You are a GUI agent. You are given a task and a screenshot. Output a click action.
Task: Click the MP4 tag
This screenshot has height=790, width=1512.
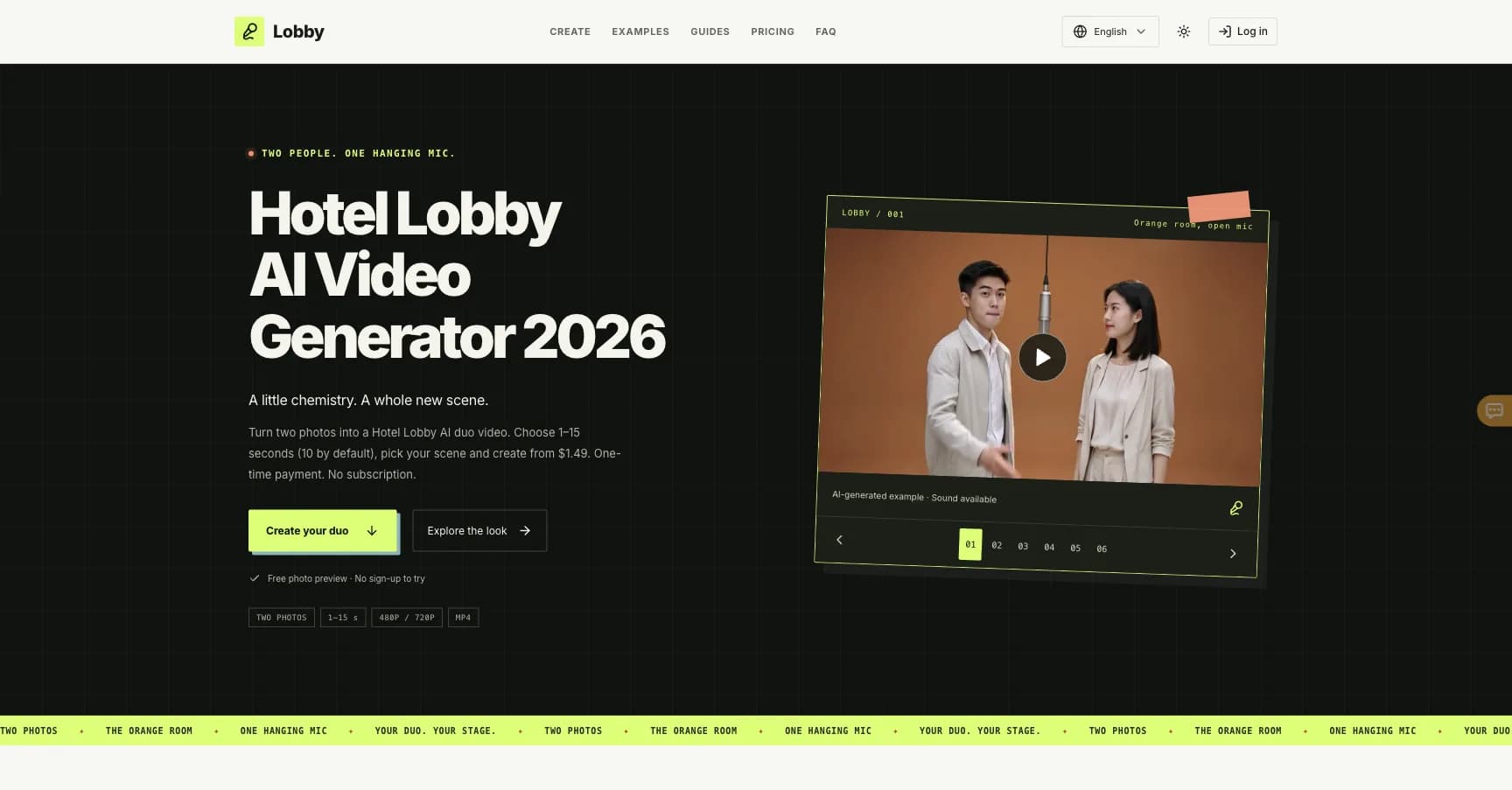463,618
